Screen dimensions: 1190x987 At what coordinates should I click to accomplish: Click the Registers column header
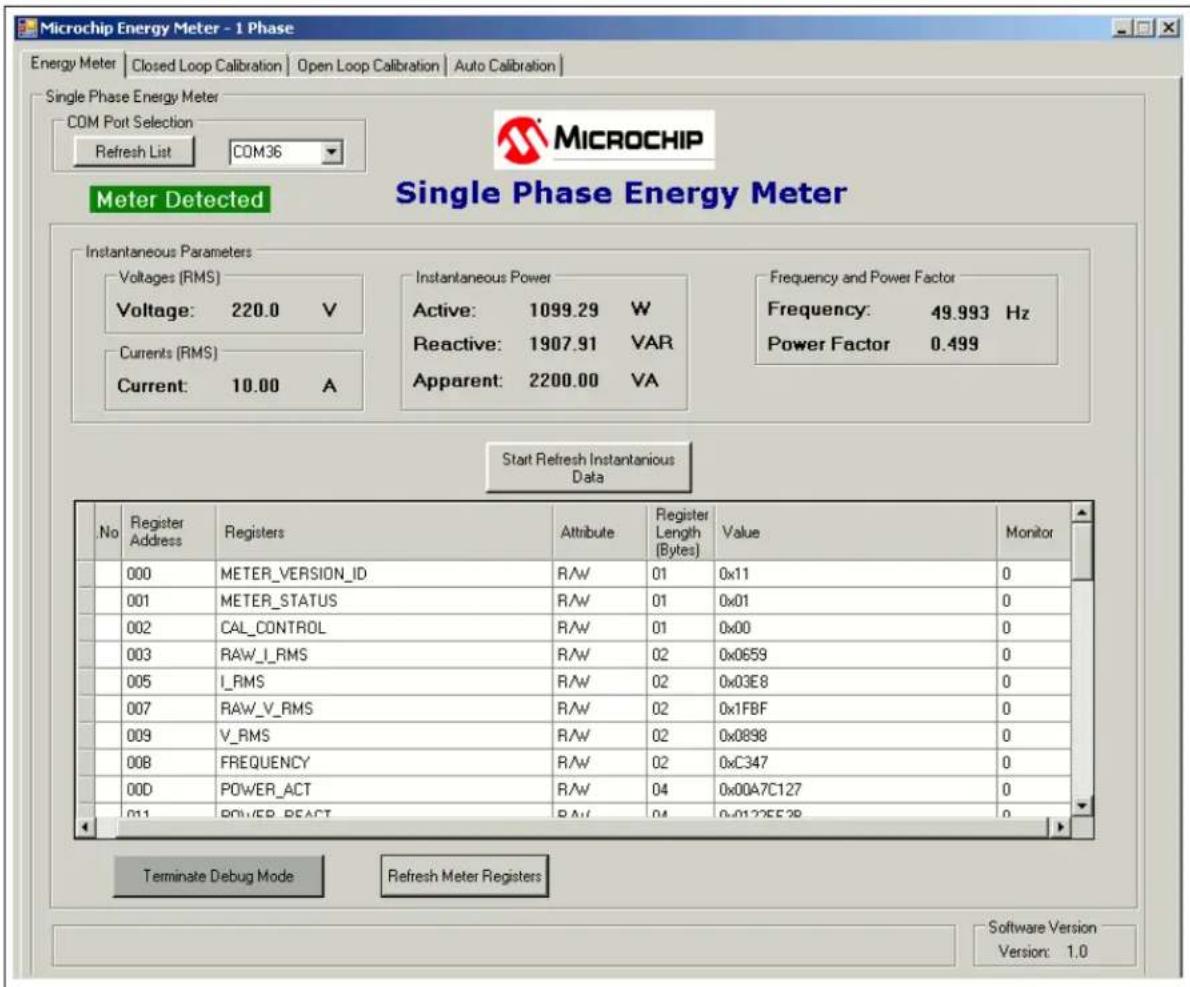point(384,532)
